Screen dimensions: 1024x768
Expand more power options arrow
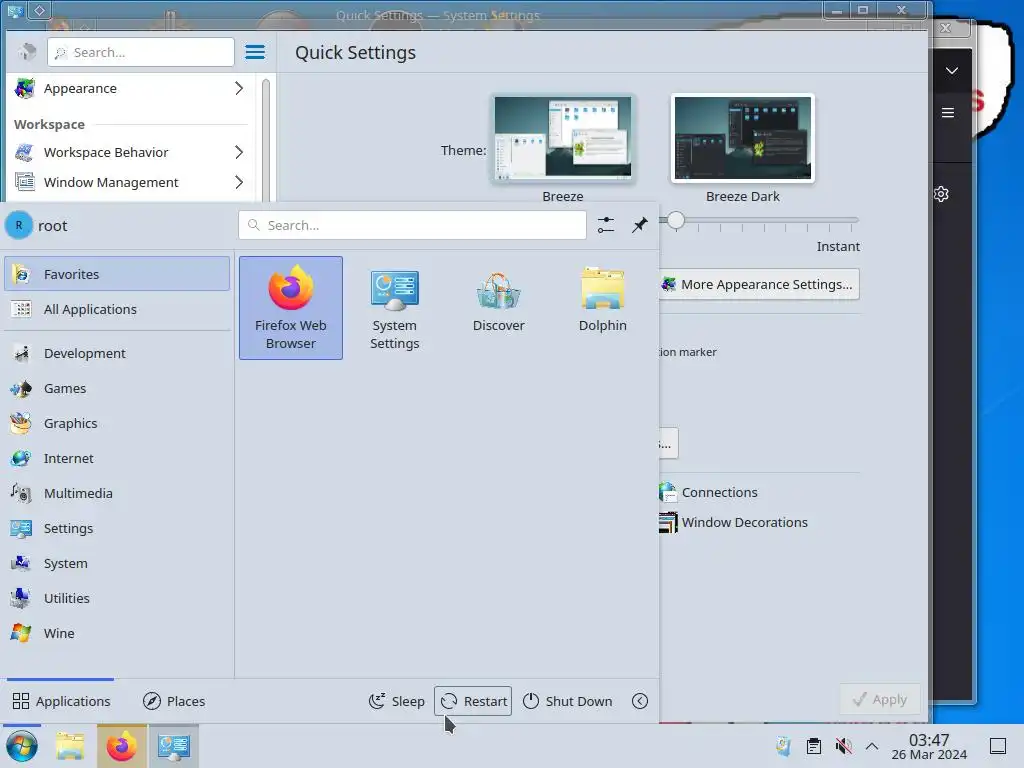640,701
